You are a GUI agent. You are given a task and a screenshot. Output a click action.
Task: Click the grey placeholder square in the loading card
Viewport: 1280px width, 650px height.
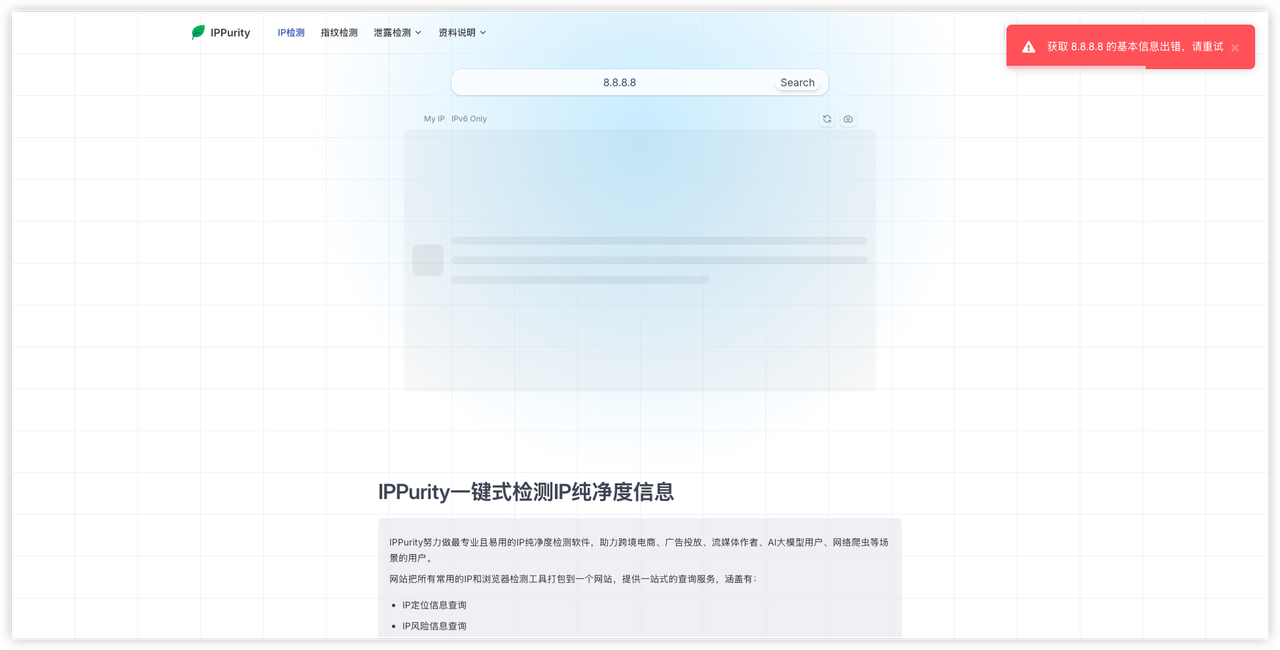point(428,260)
